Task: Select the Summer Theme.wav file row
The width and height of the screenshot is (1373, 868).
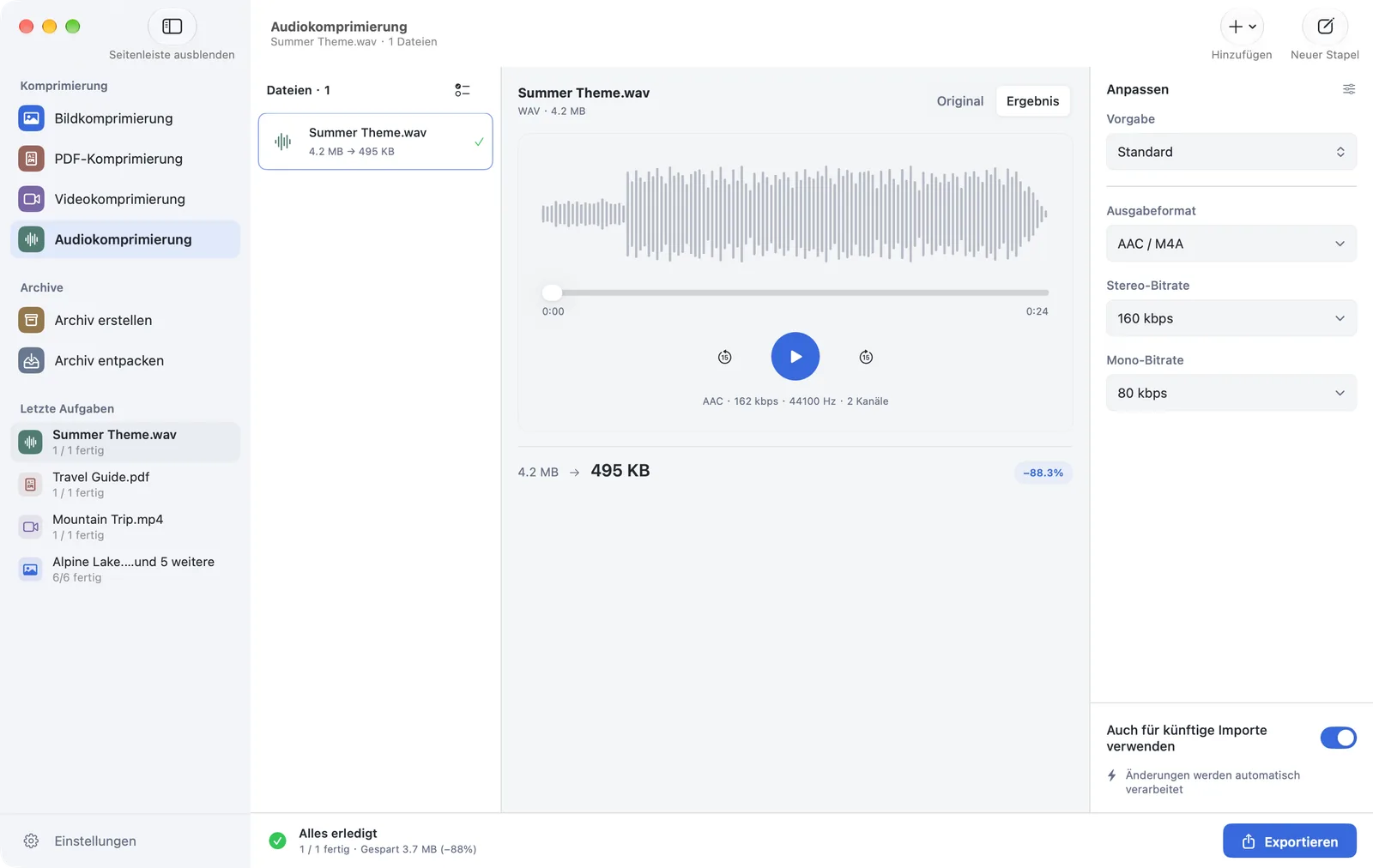Action: [x=375, y=142]
